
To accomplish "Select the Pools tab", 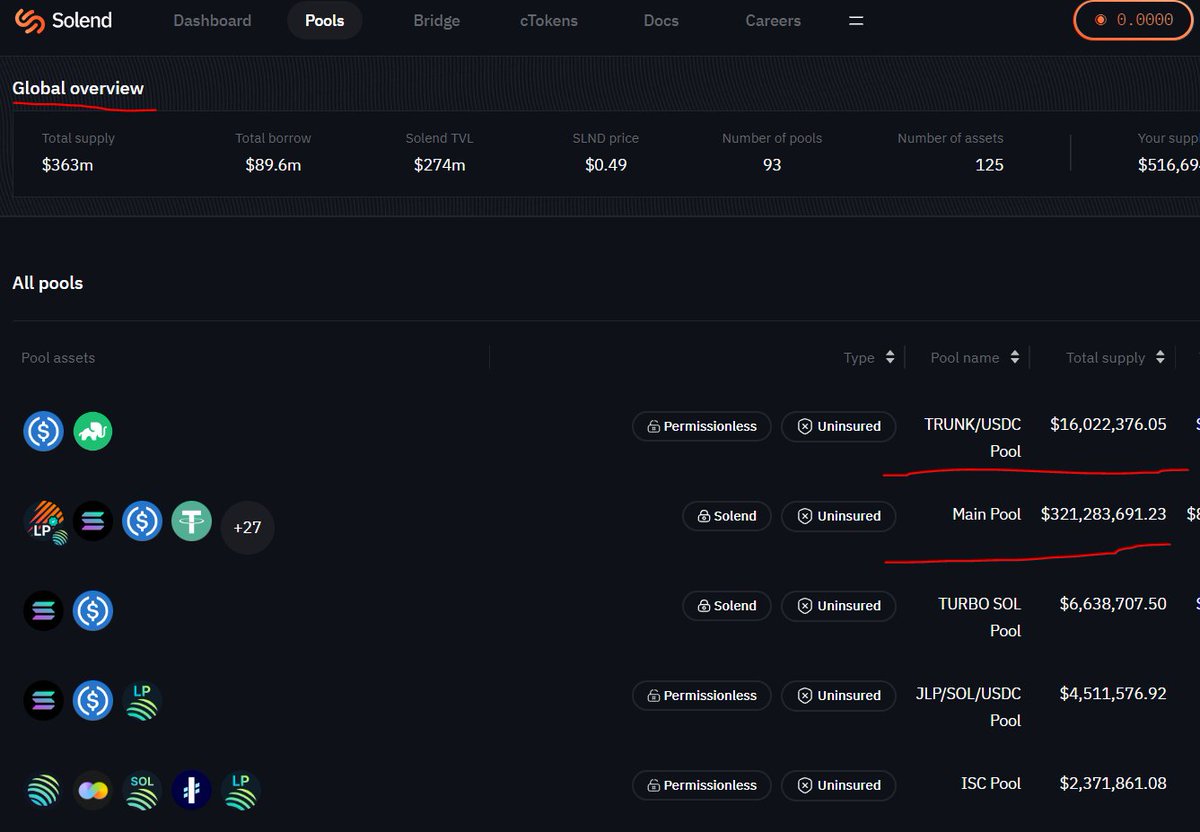I will click(x=325, y=20).
